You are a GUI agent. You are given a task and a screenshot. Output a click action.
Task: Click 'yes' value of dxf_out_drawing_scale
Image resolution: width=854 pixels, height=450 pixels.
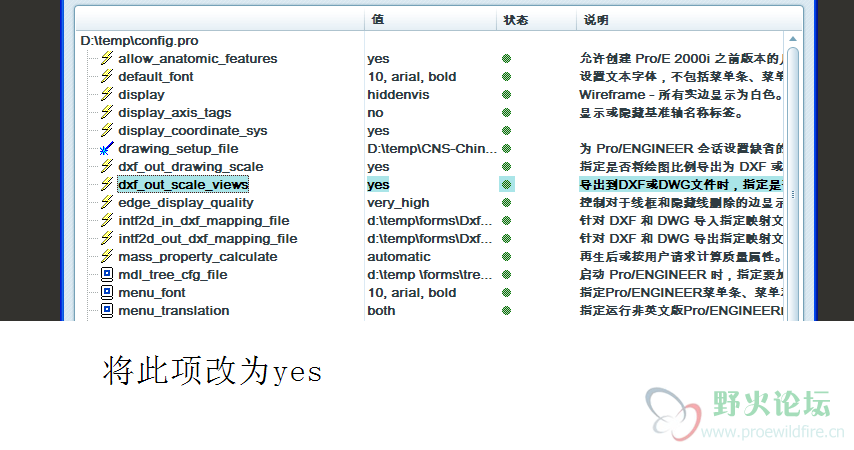click(378, 166)
